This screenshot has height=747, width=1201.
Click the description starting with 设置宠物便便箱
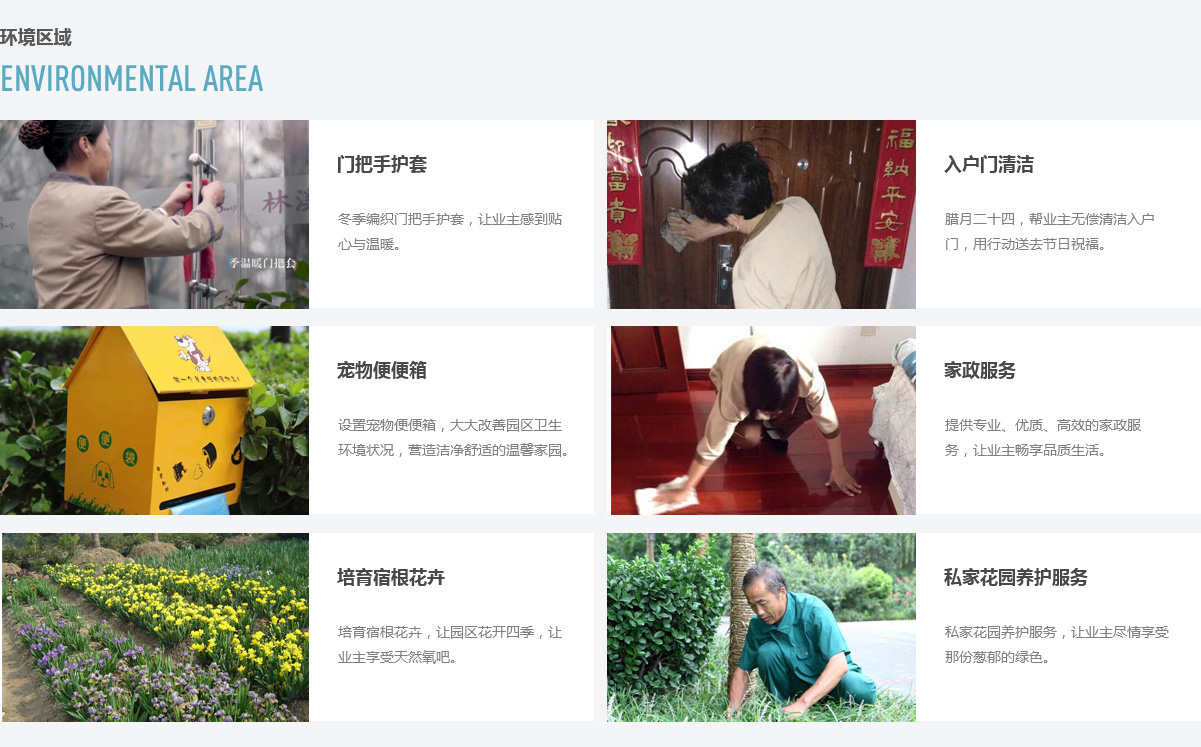click(x=455, y=438)
